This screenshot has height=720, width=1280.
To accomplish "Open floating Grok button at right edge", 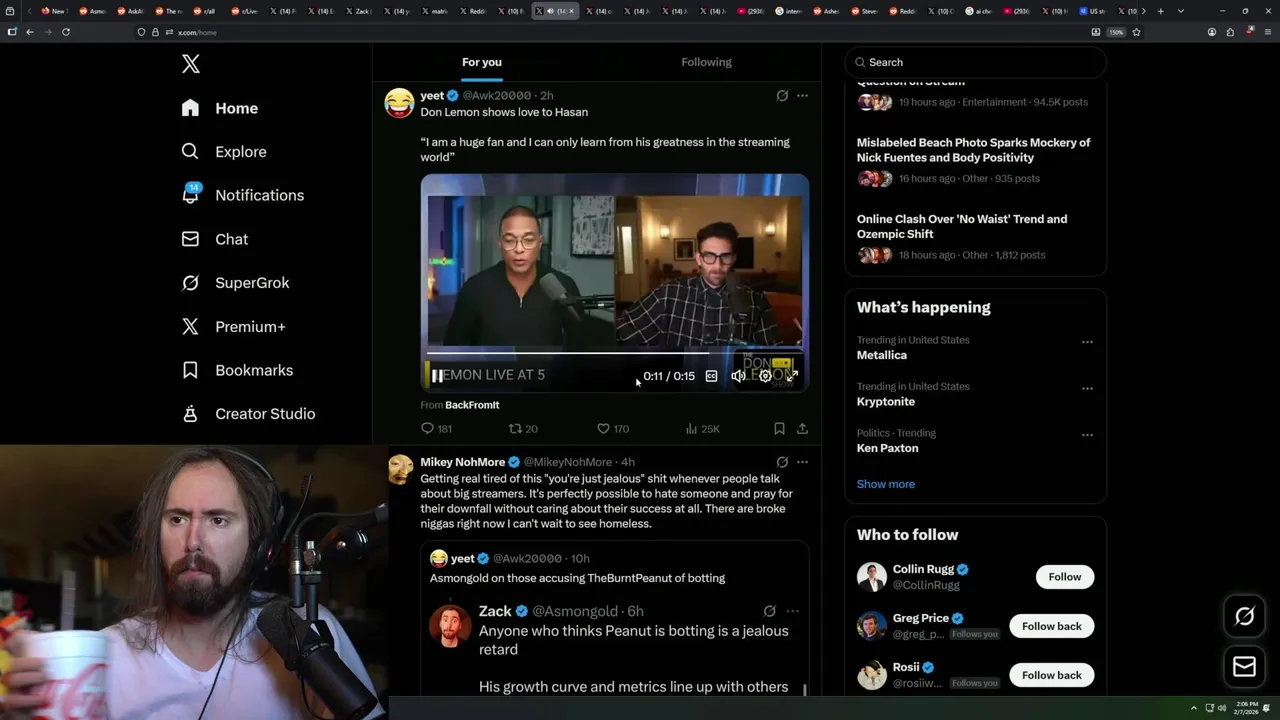I will coord(1244,617).
